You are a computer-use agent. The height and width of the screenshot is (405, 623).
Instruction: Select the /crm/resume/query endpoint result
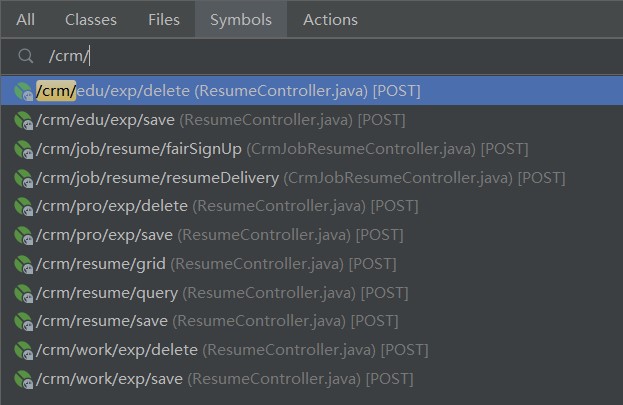pos(312,293)
